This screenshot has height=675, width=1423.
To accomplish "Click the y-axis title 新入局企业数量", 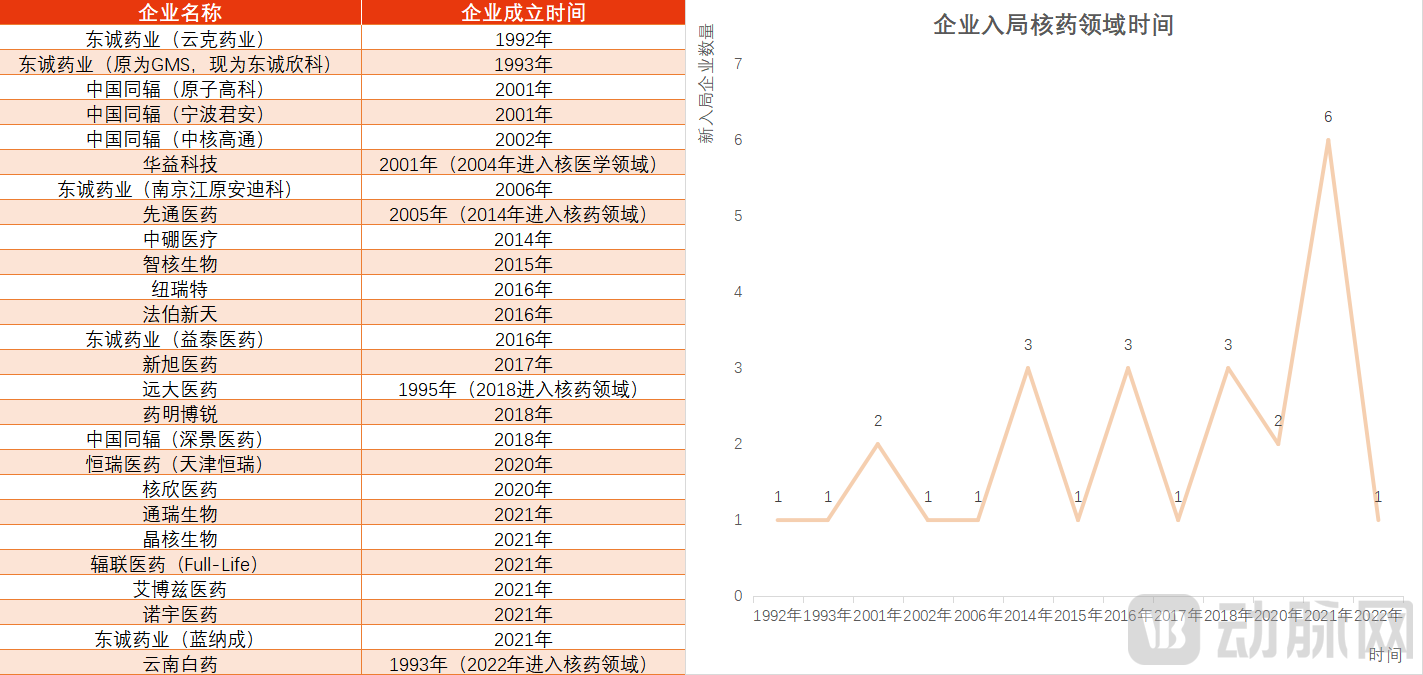I will pos(706,85).
